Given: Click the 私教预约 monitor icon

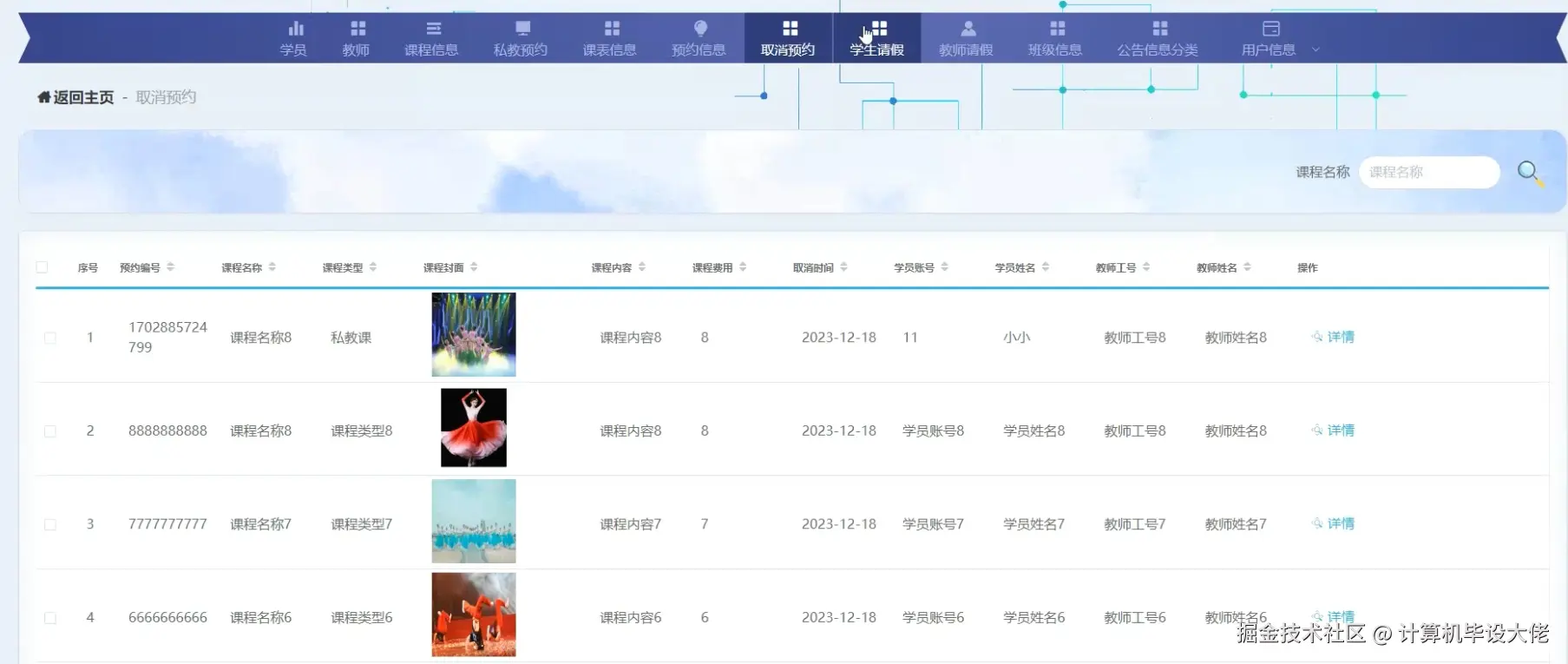Looking at the screenshot, I should coord(522,29).
